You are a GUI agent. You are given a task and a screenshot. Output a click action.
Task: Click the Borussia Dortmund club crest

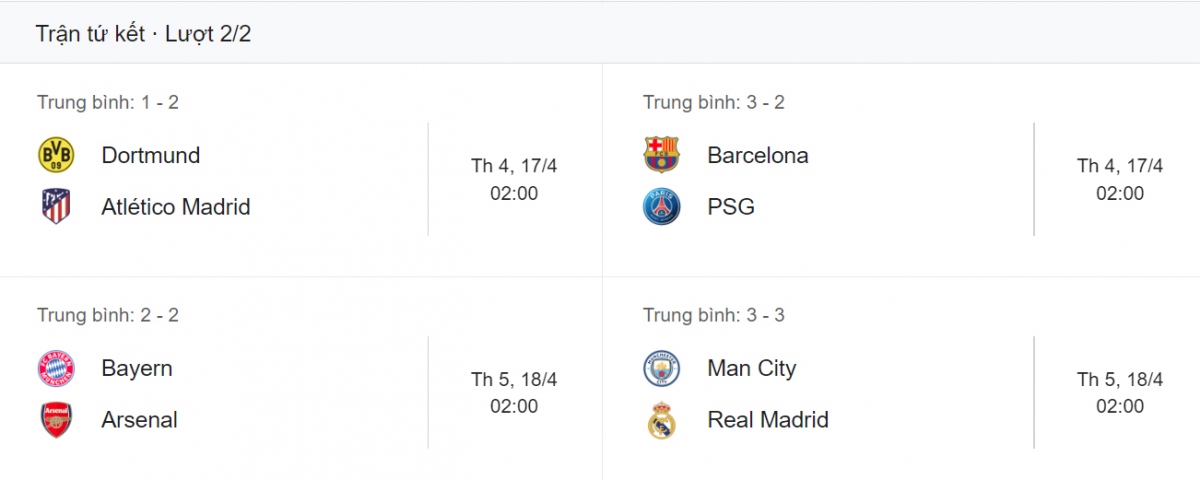[x=56, y=155]
